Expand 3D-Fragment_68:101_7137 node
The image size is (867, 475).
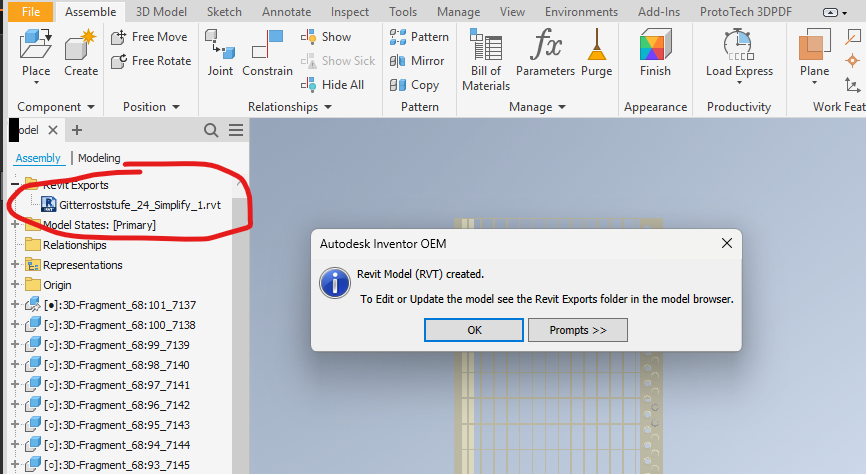coord(15,305)
